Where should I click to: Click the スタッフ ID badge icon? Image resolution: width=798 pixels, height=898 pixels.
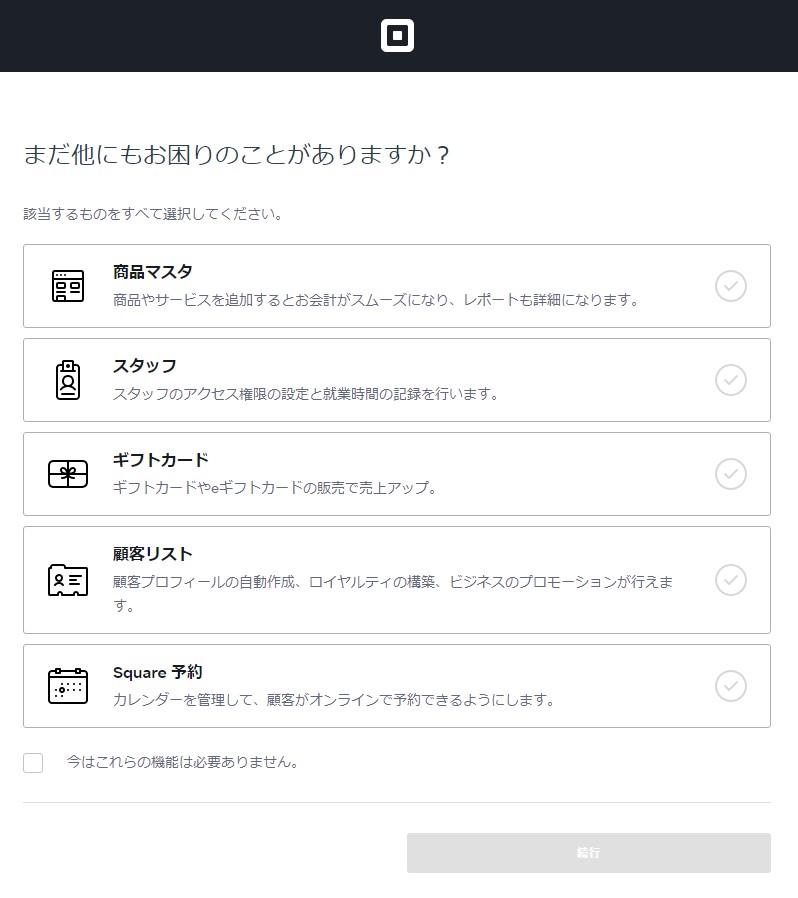(68, 380)
